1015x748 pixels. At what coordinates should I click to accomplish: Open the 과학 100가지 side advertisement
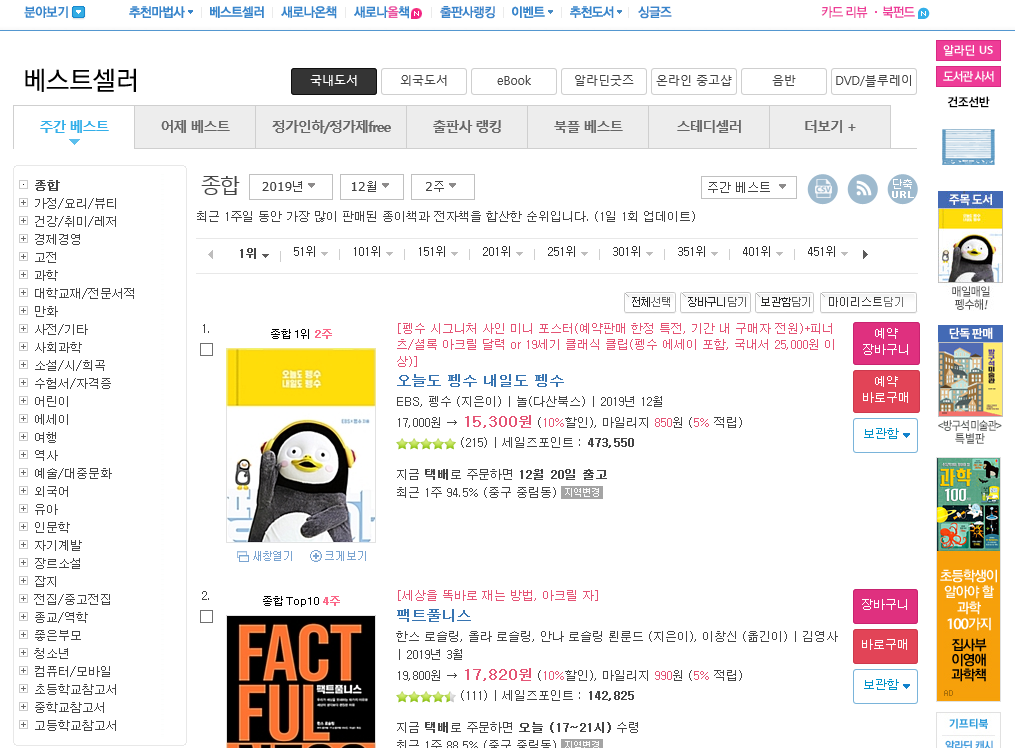click(968, 579)
